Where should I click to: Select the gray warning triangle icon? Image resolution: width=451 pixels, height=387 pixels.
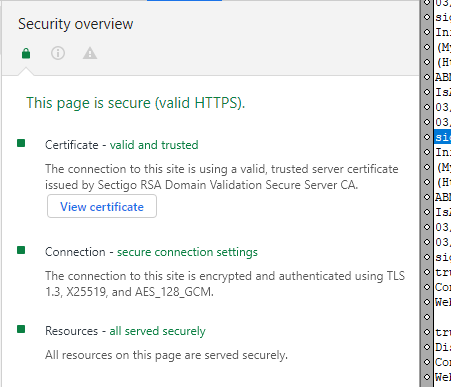point(90,53)
